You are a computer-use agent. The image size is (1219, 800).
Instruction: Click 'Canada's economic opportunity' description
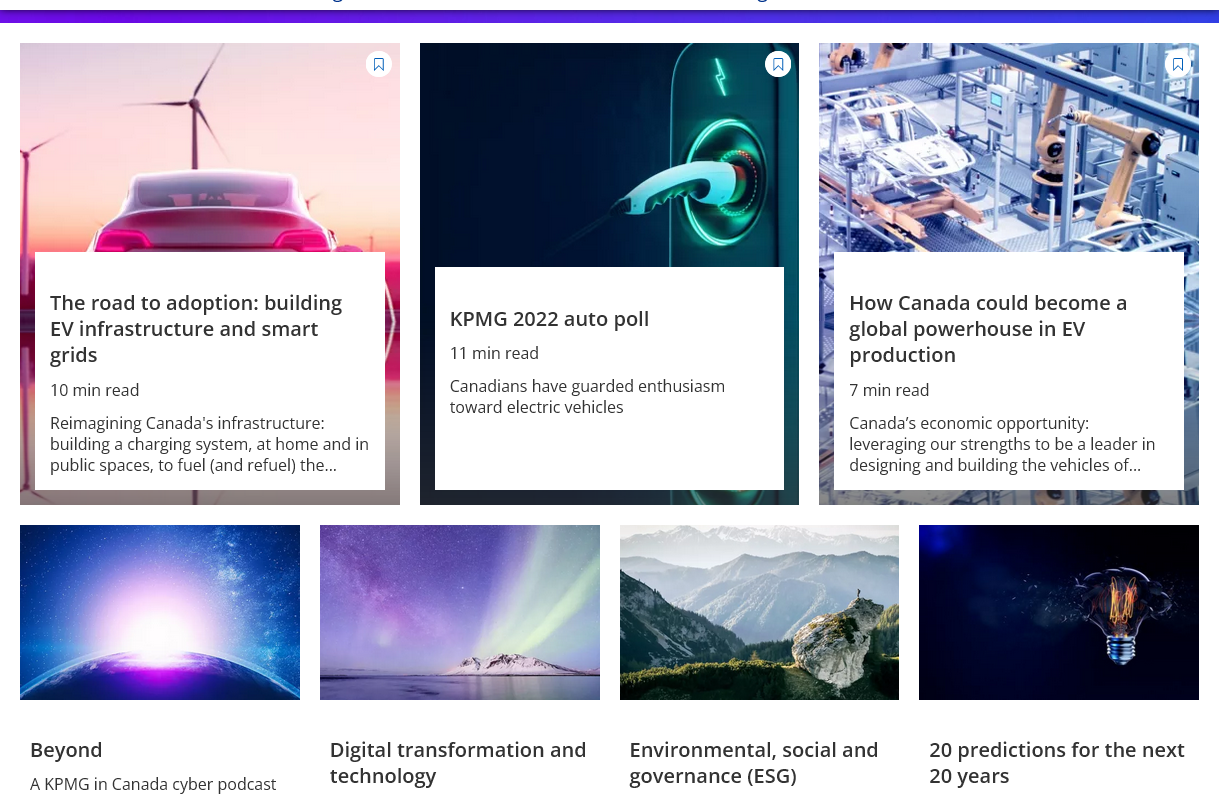point(1002,444)
